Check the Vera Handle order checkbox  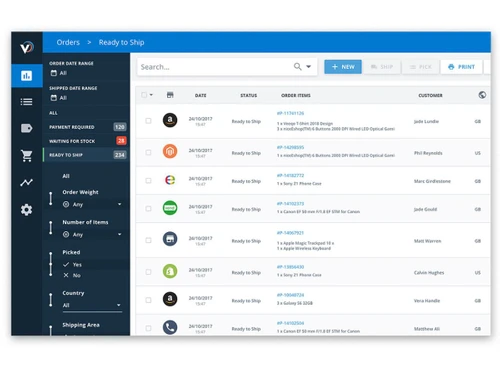point(148,300)
